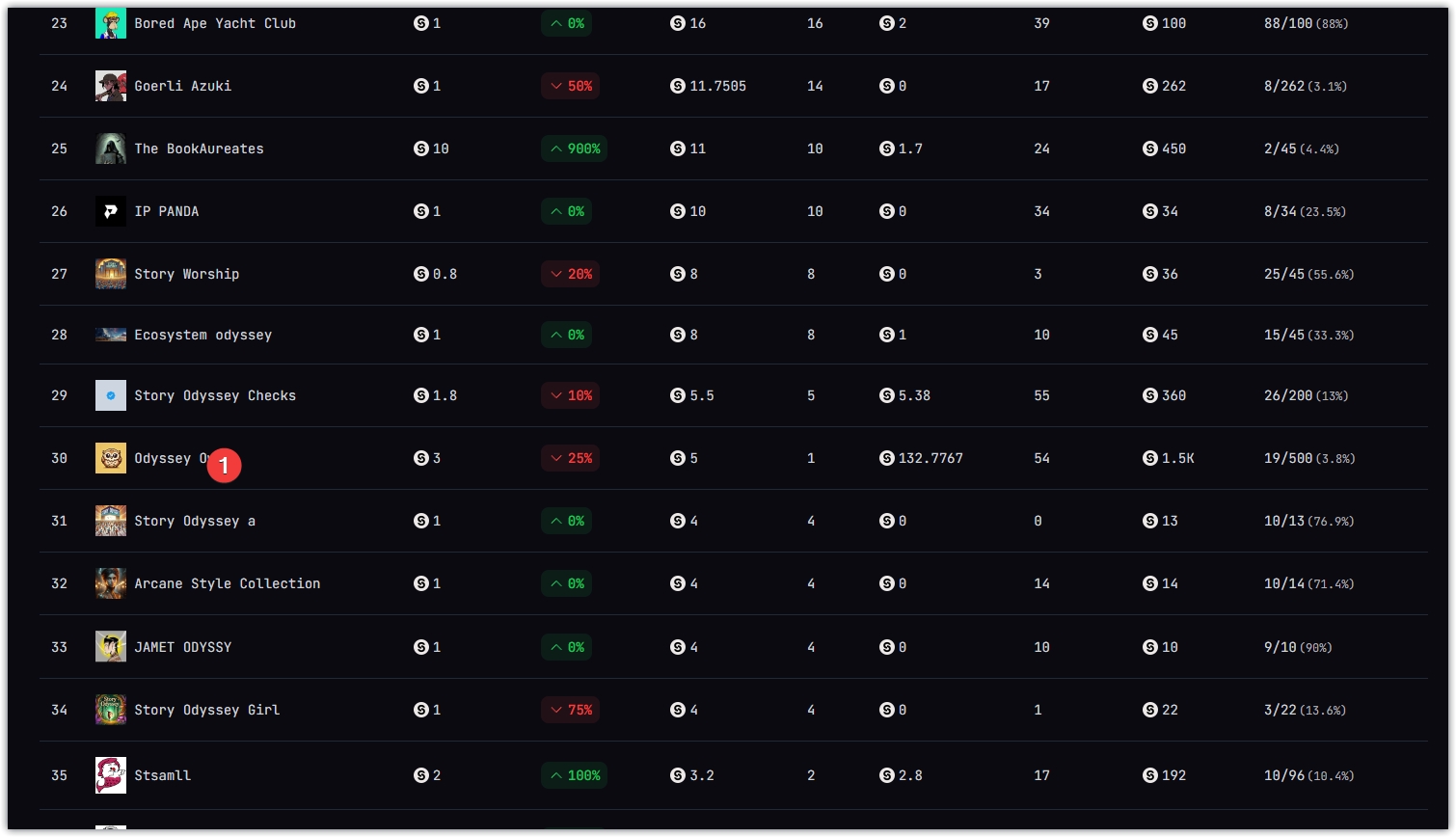Viewport: 1456px width, 837px height.
Task: Select the Goerli Azuki collection avatar
Action: (111, 86)
